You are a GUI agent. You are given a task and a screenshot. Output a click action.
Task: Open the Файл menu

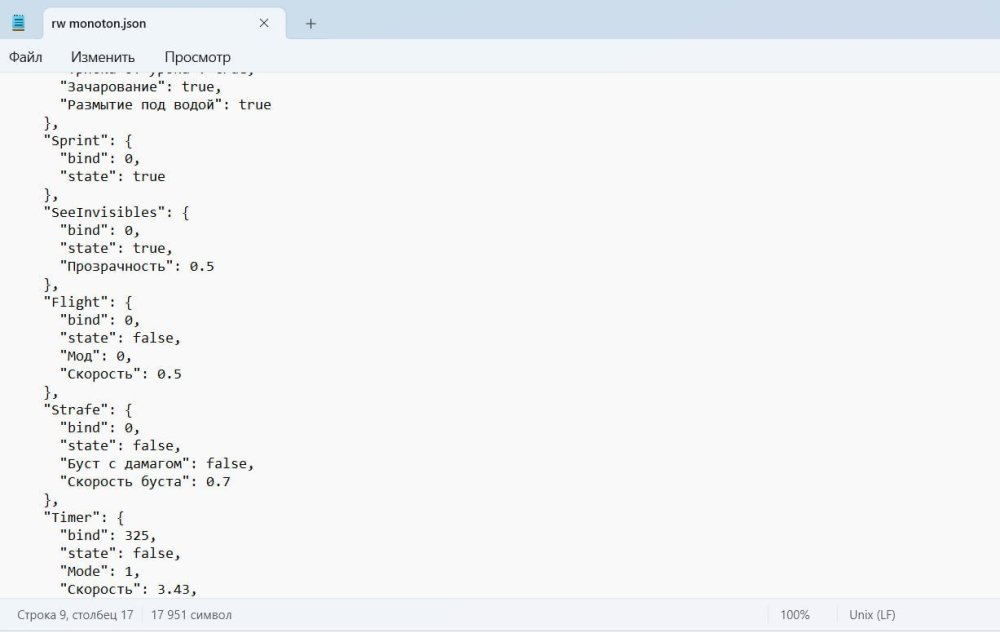point(26,57)
